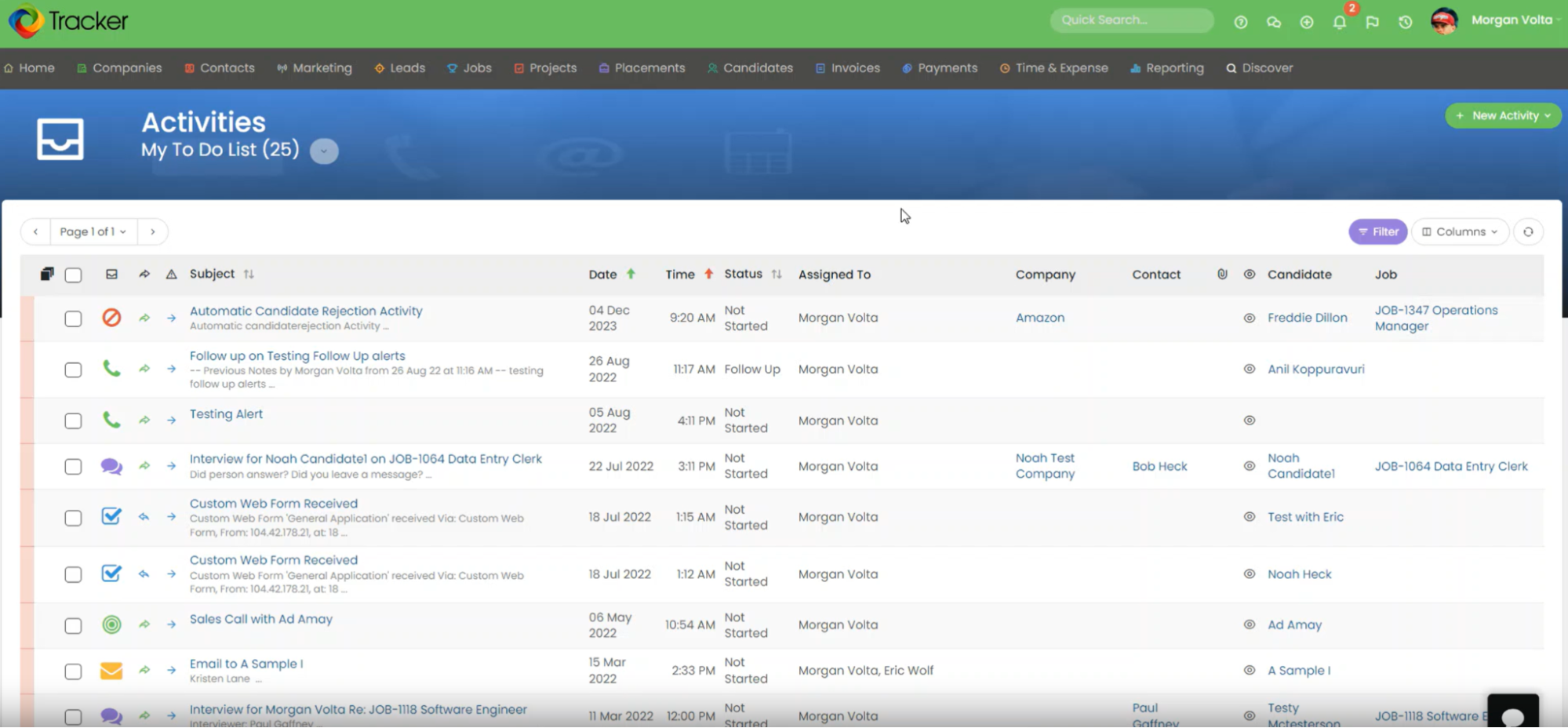Tick checkbox for Automatic Candidate Rejection Activity

point(73,318)
